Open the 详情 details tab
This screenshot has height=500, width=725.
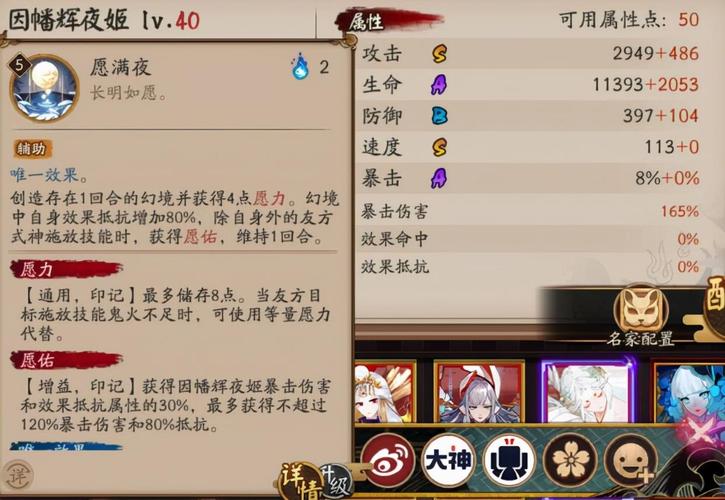pos(300,481)
